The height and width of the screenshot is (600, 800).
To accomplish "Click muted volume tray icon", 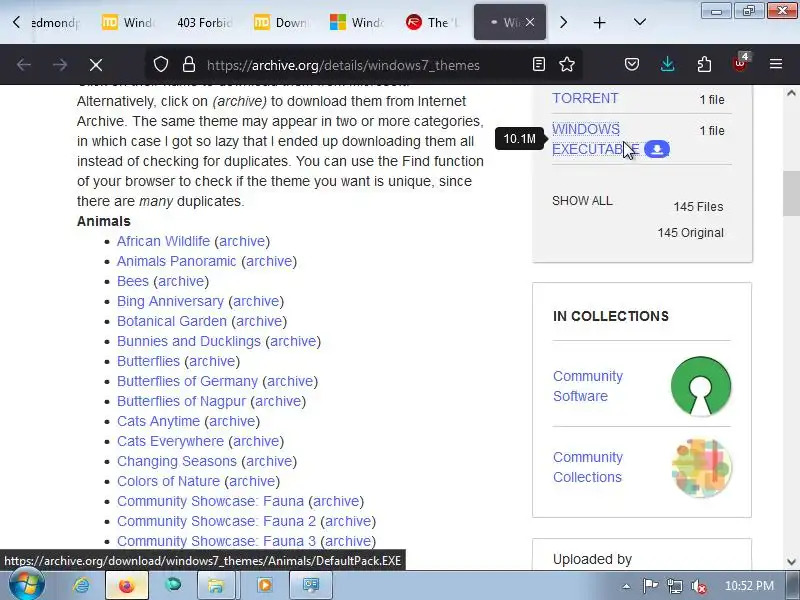I will 698,586.
